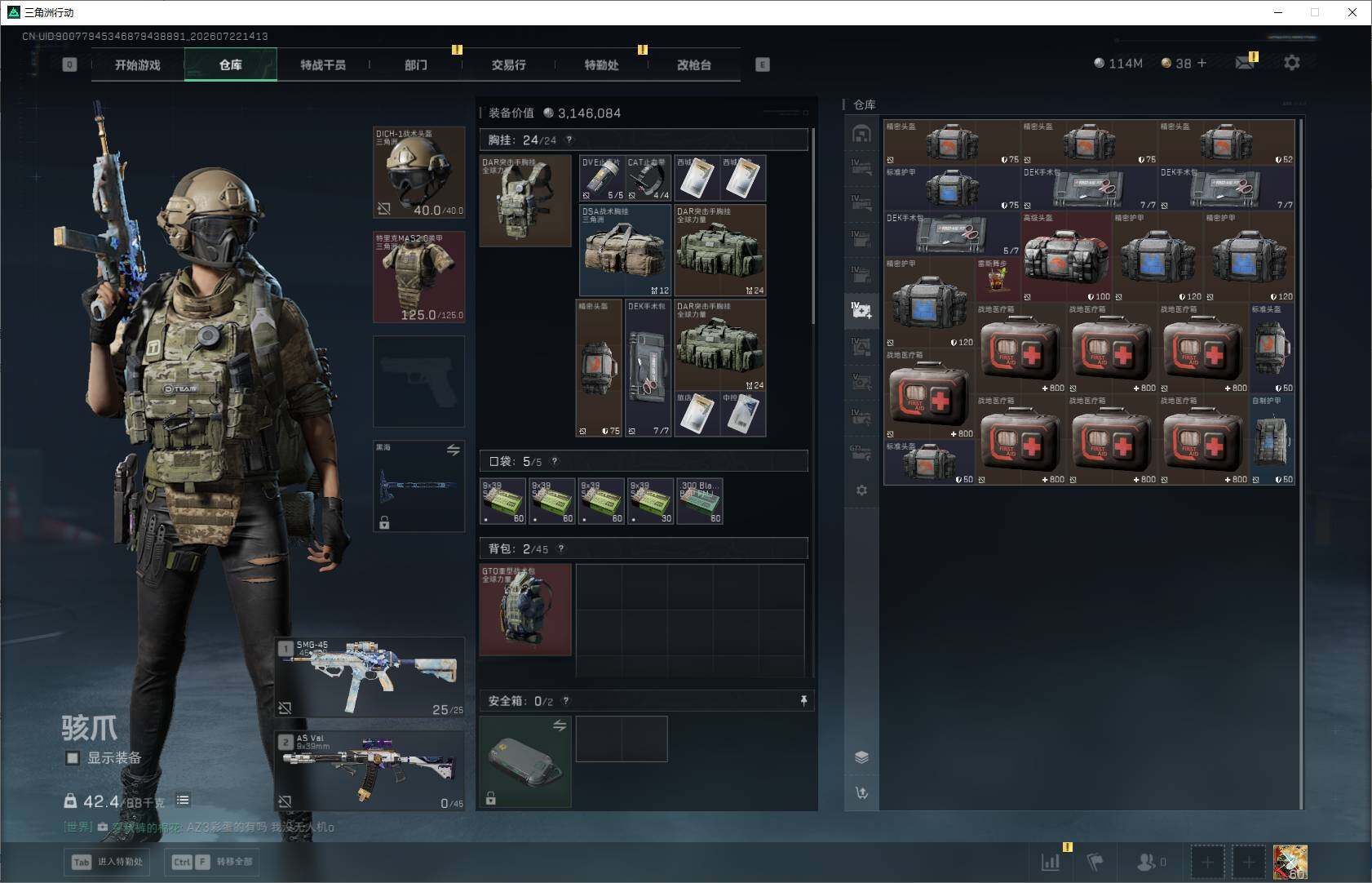
Task: Select the SMG-45 primary weapon slot
Action: [x=370, y=678]
